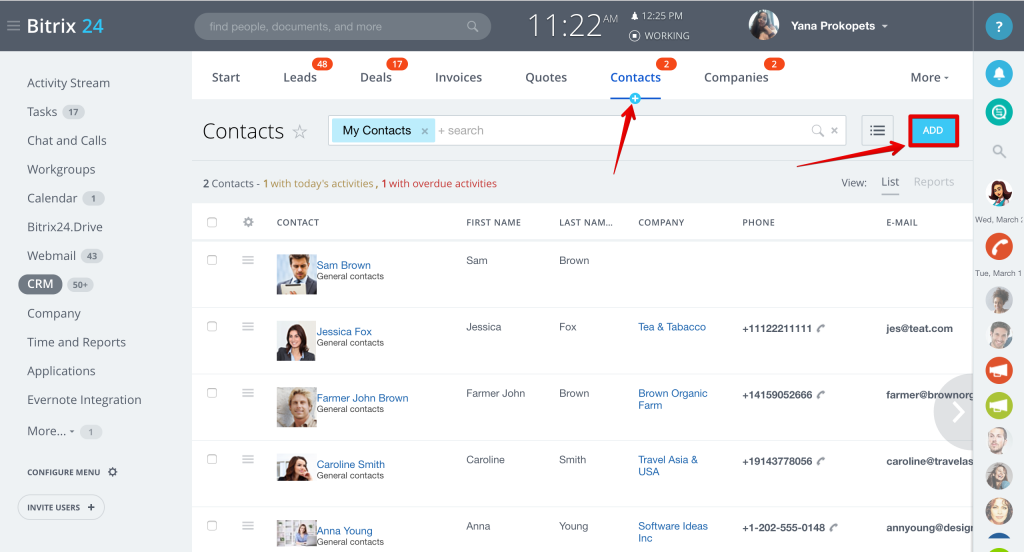Open the list view options button
Screen dimensions: 1024x552
pyautogui.click(x=877, y=131)
